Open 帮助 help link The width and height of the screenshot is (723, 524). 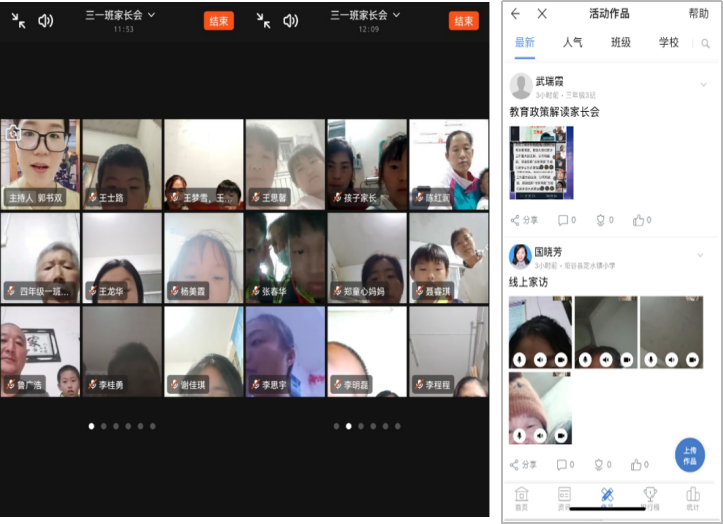click(698, 14)
